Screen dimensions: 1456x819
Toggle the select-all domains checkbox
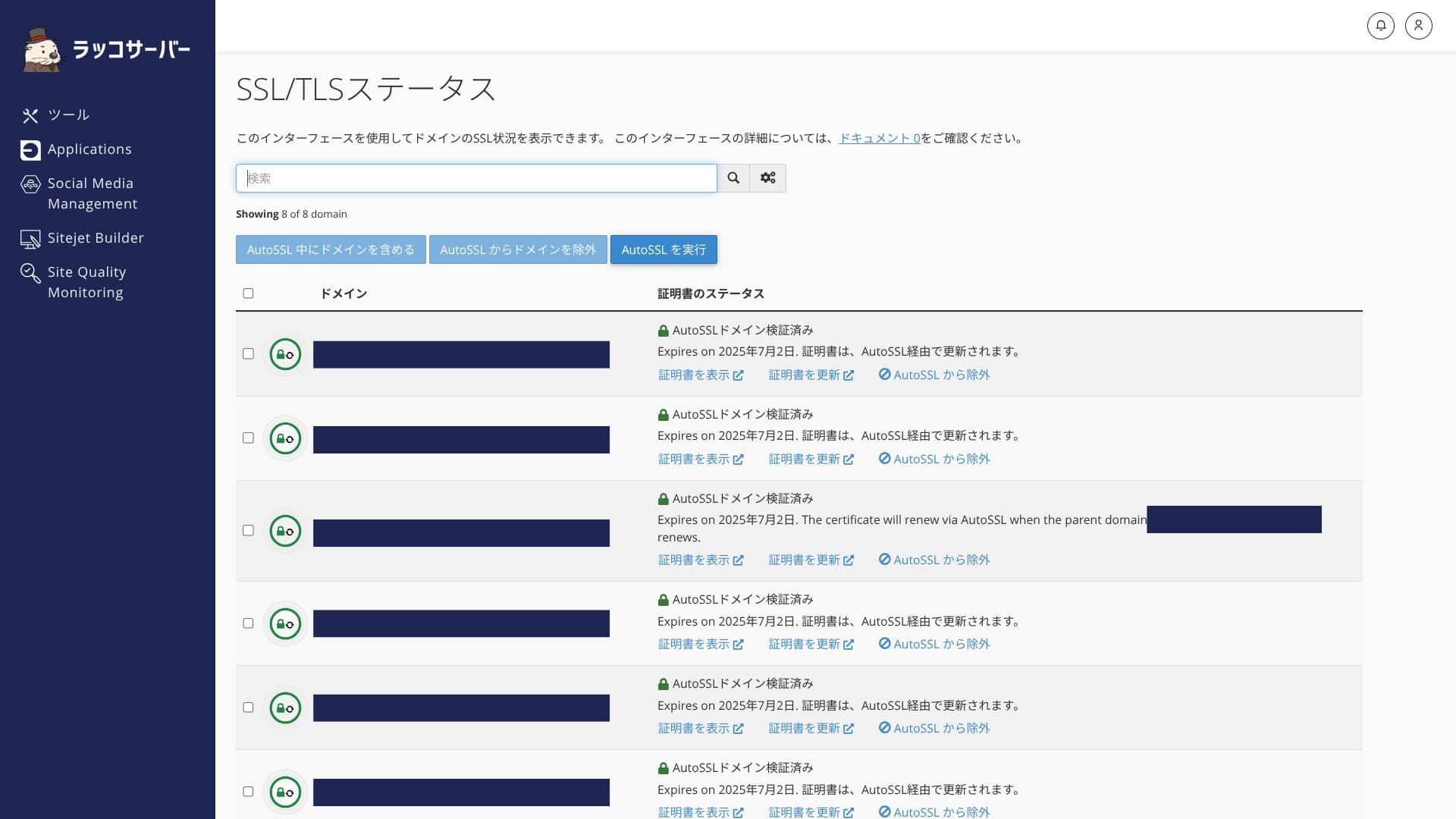pyautogui.click(x=248, y=293)
